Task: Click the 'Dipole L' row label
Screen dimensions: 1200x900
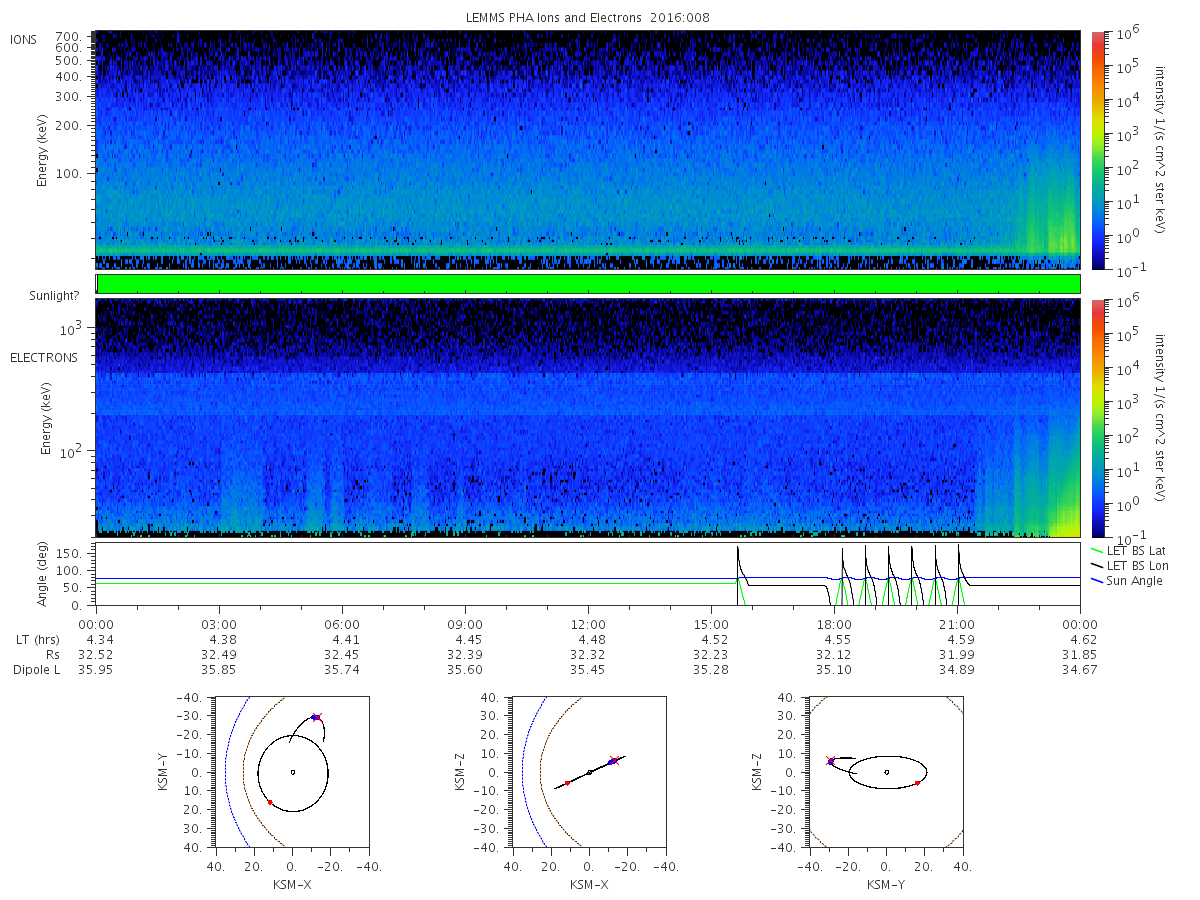Action: (36, 670)
